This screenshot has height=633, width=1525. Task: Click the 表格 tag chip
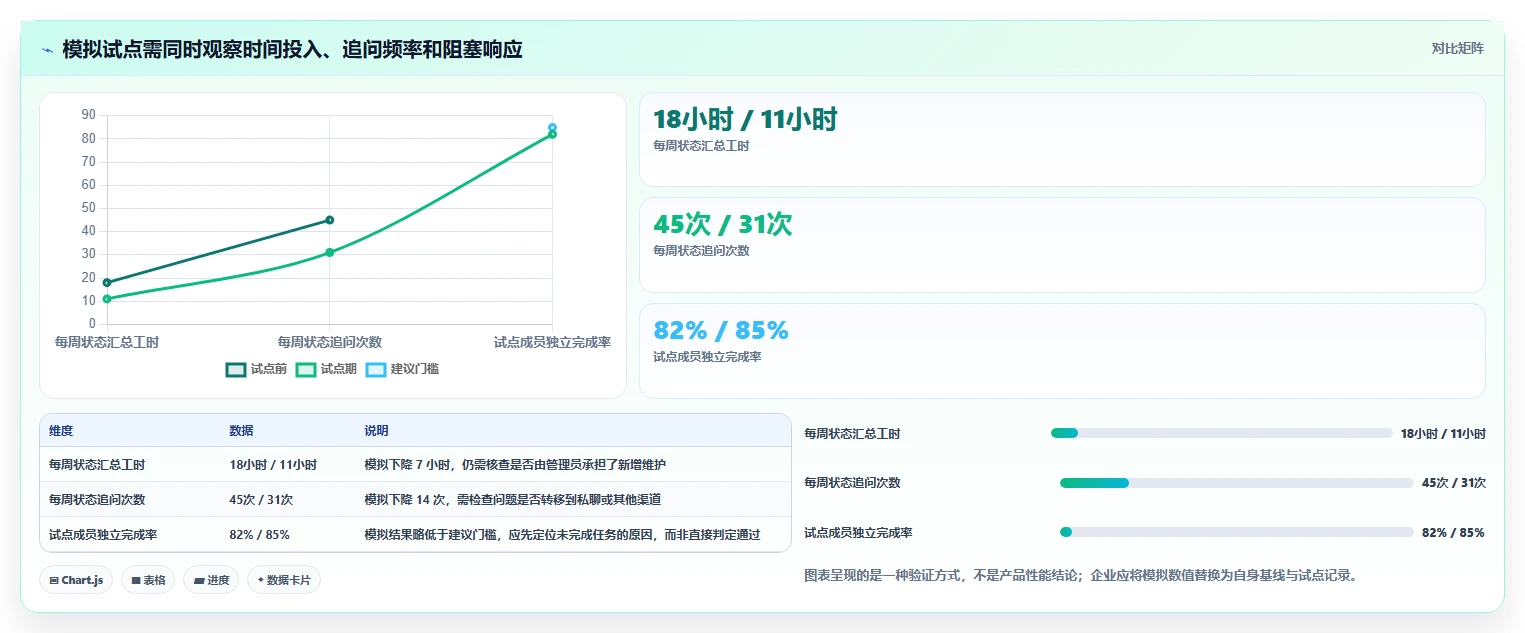coord(148,580)
